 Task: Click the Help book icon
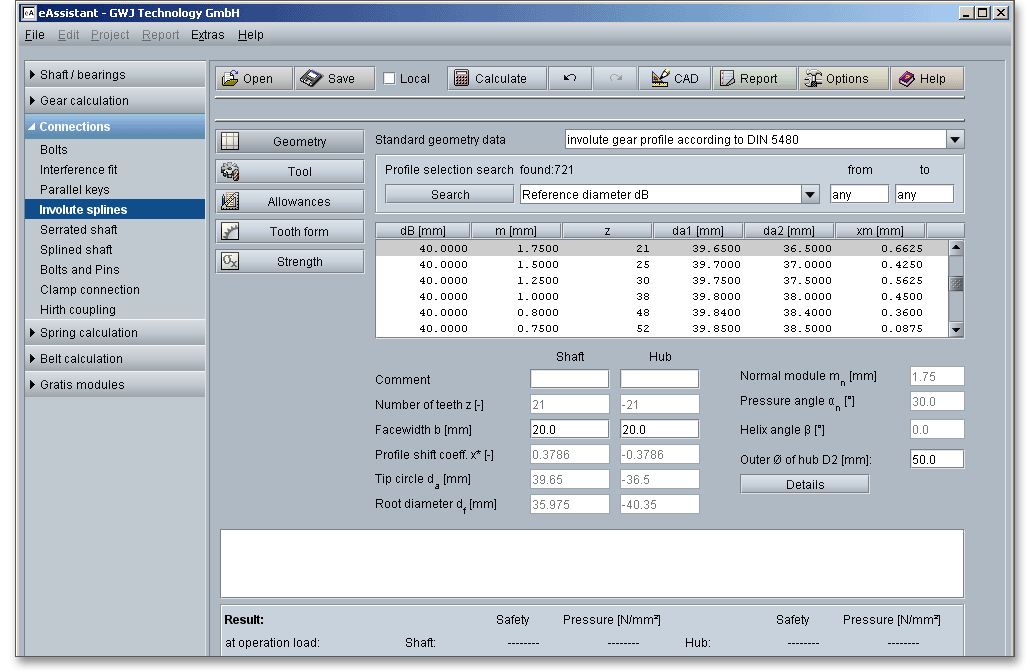click(x=907, y=79)
